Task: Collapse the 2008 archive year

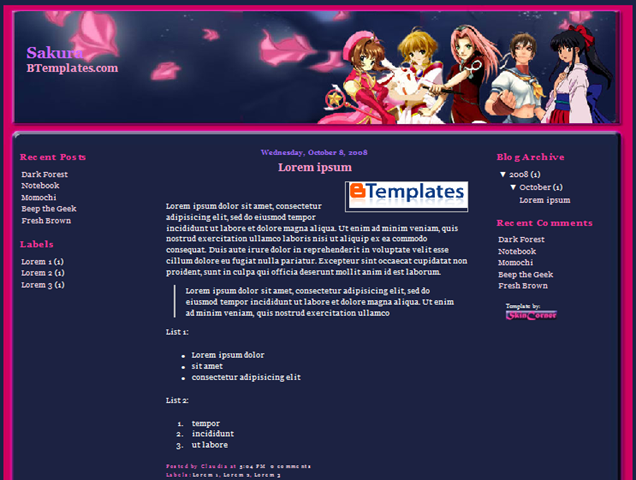Action: point(503,174)
